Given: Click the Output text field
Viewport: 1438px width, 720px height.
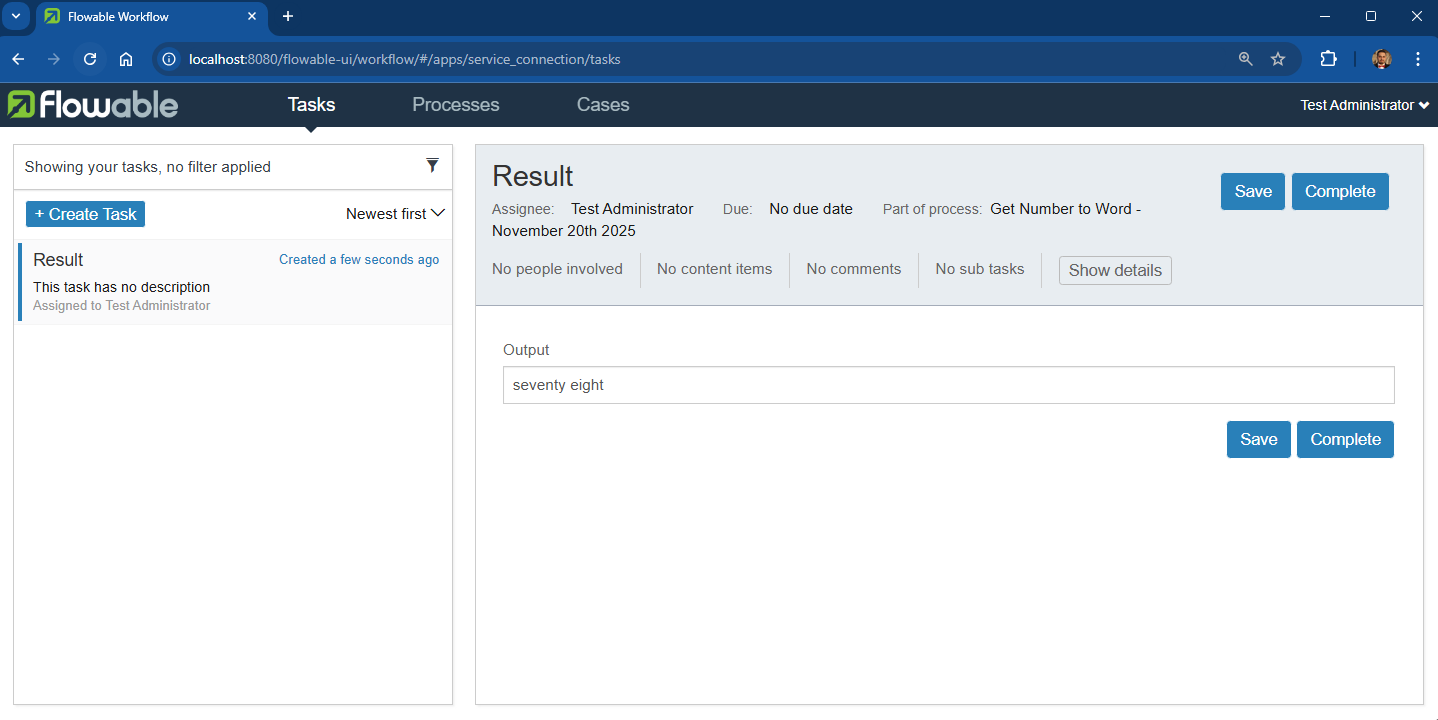Looking at the screenshot, I should pyautogui.click(x=948, y=385).
